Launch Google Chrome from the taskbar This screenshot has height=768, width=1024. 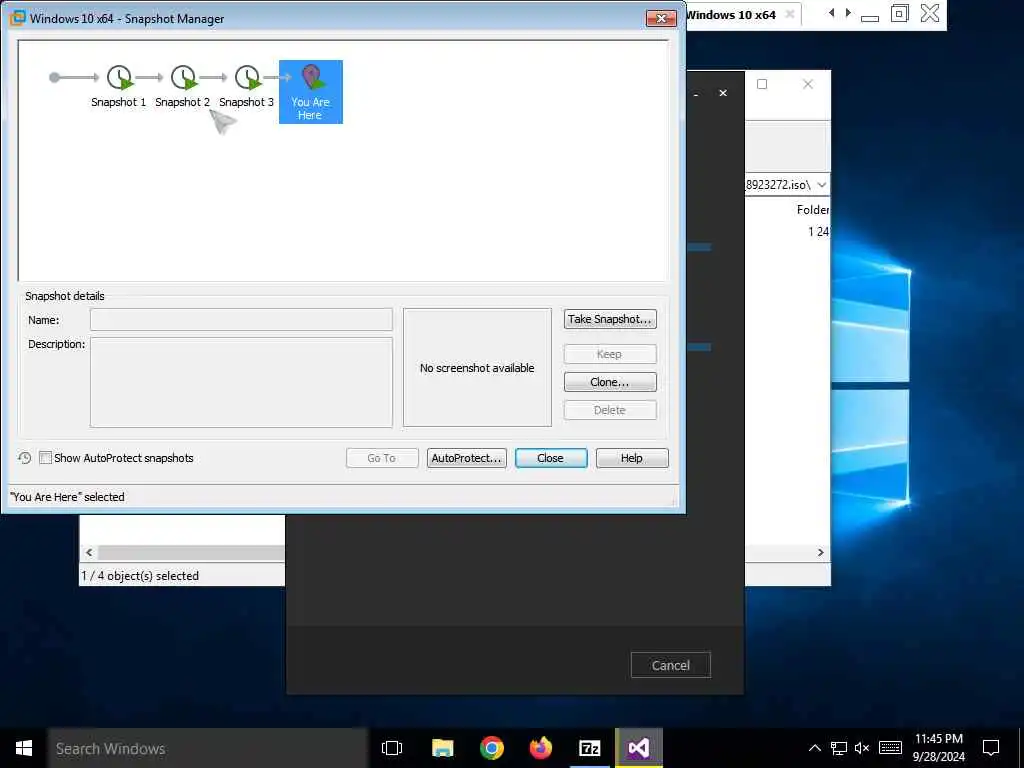(492, 748)
